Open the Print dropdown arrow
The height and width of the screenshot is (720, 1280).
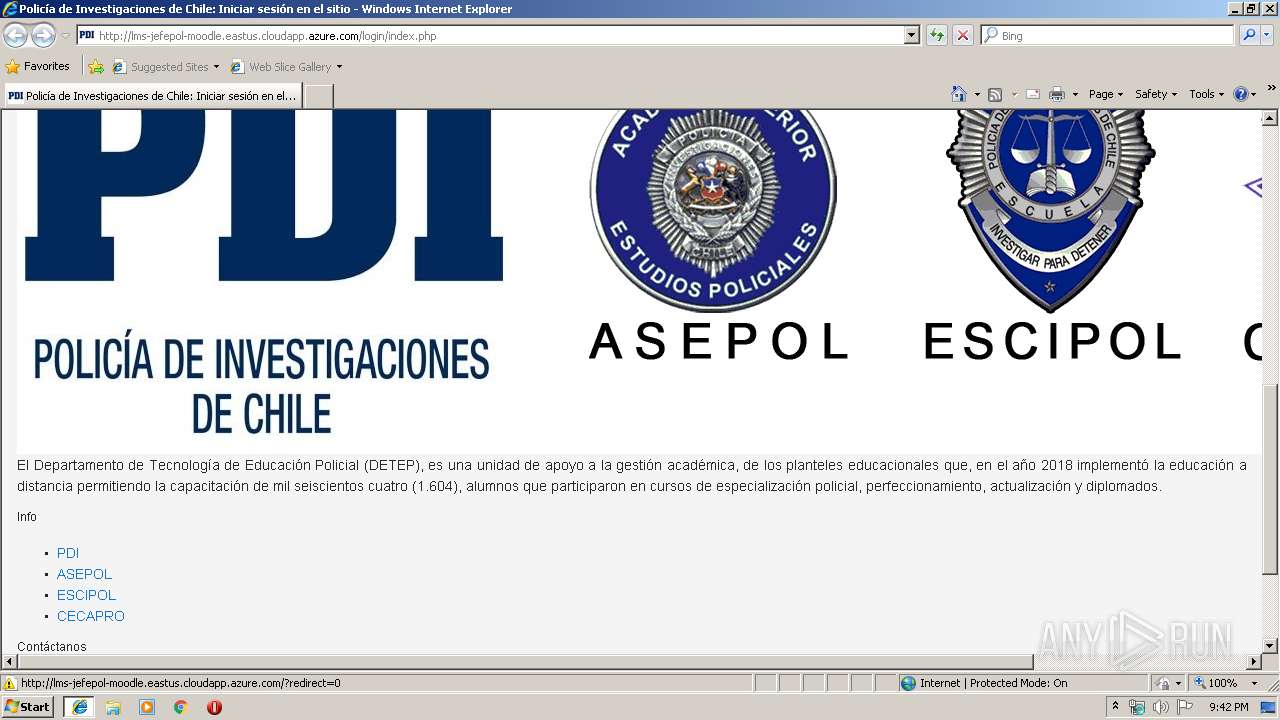1075,94
